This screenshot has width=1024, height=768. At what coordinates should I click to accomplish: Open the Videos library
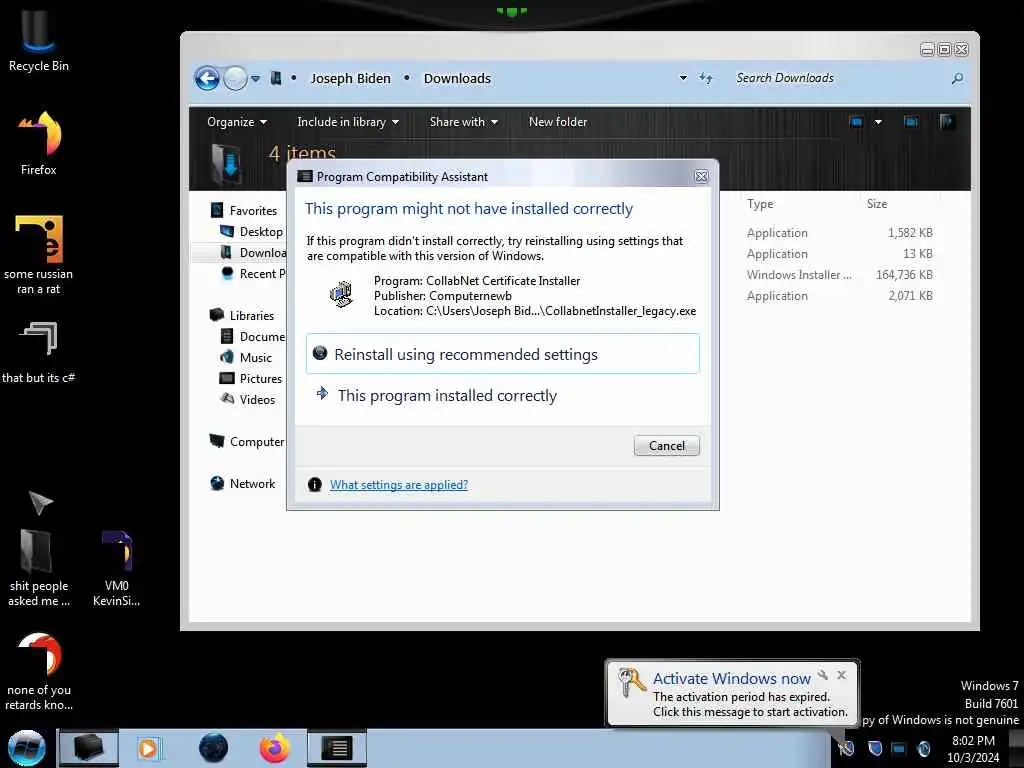point(248,400)
